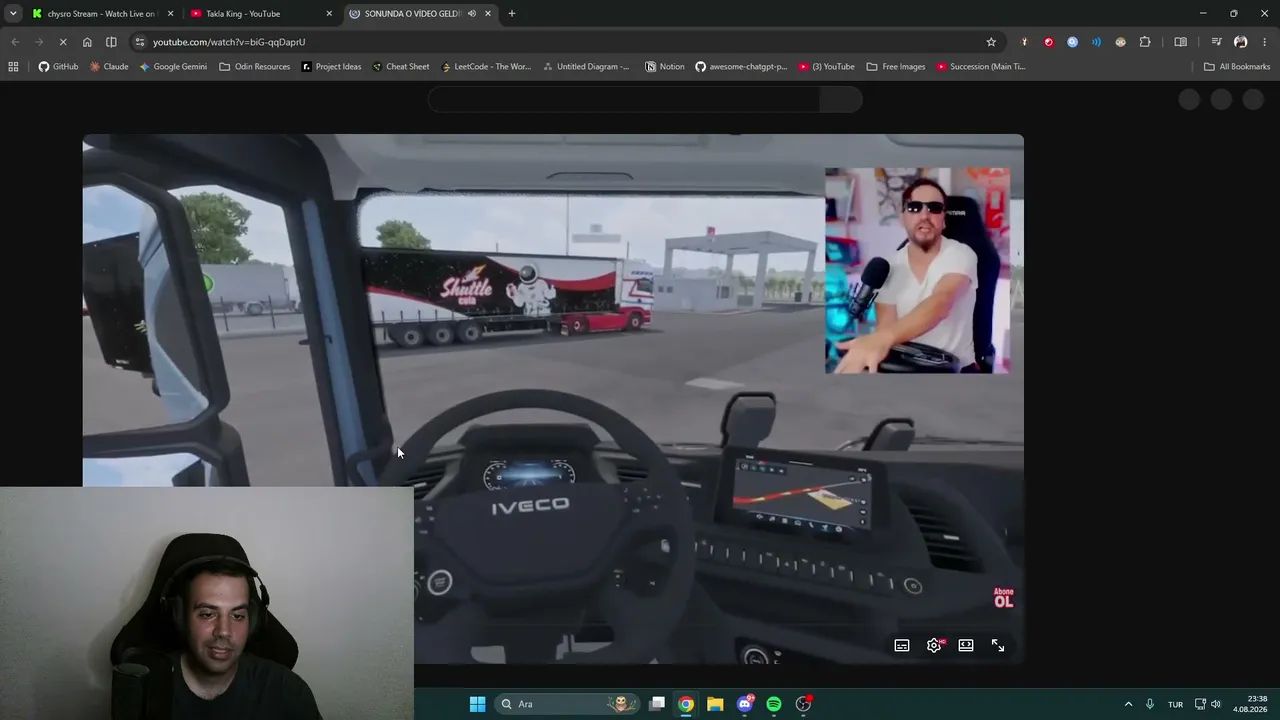Image resolution: width=1280 pixels, height=720 pixels.
Task: Open the awesome-chatgpt-p... GitHub bookmark
Action: pos(741,67)
